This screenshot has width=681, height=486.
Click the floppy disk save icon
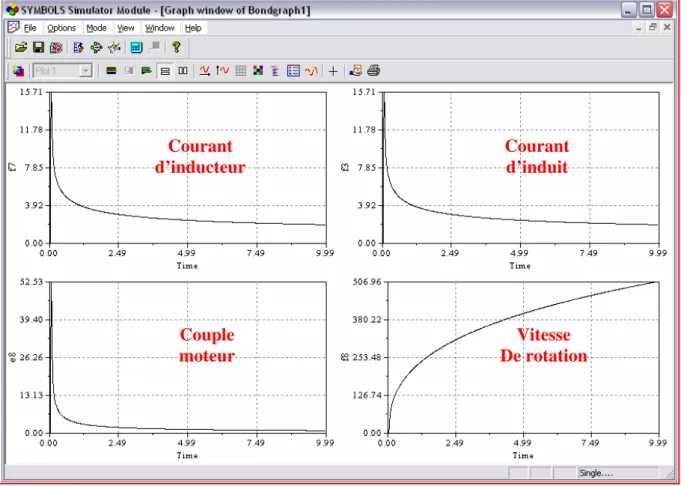[39, 47]
